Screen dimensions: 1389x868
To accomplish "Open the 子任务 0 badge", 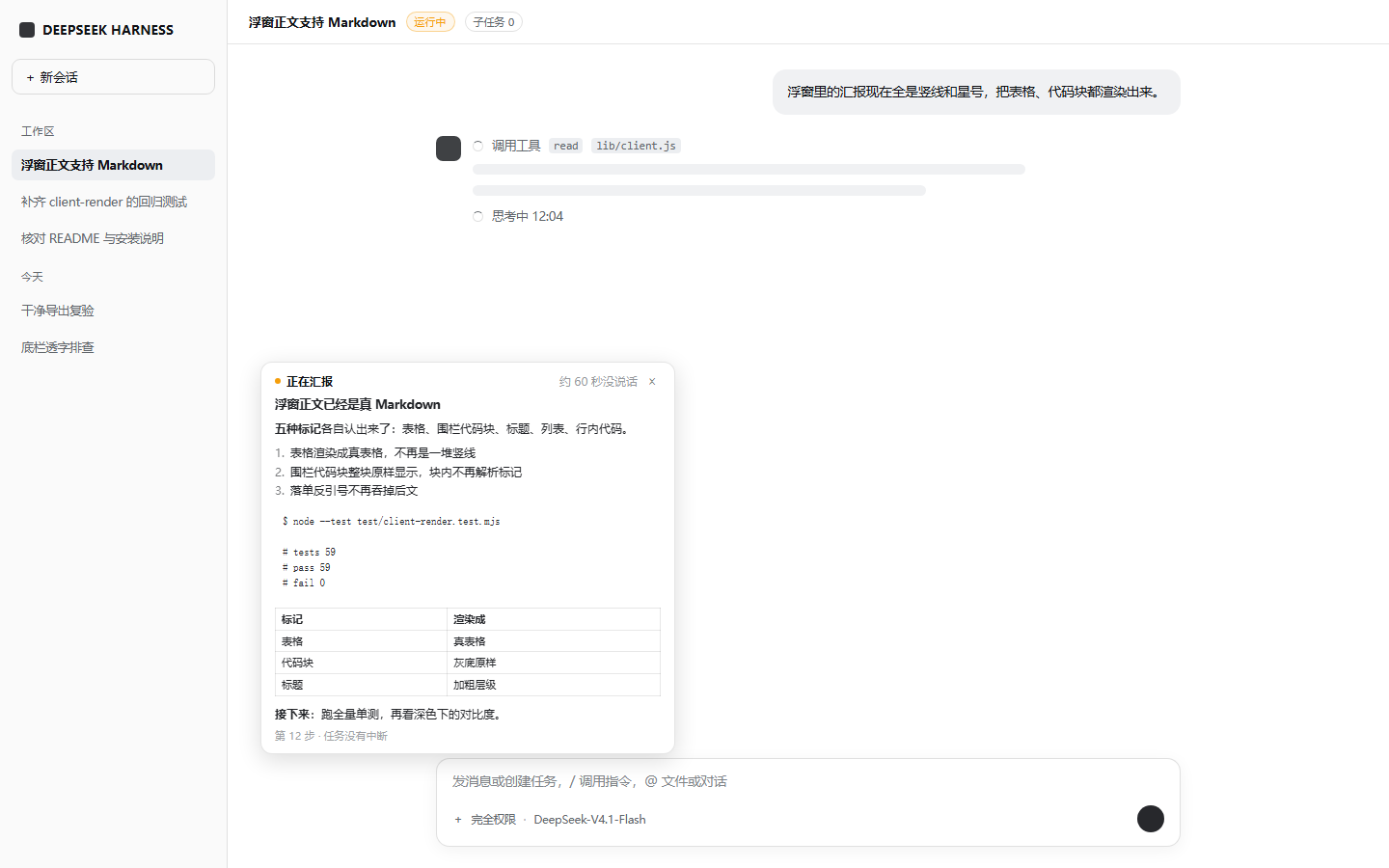I will pos(494,22).
